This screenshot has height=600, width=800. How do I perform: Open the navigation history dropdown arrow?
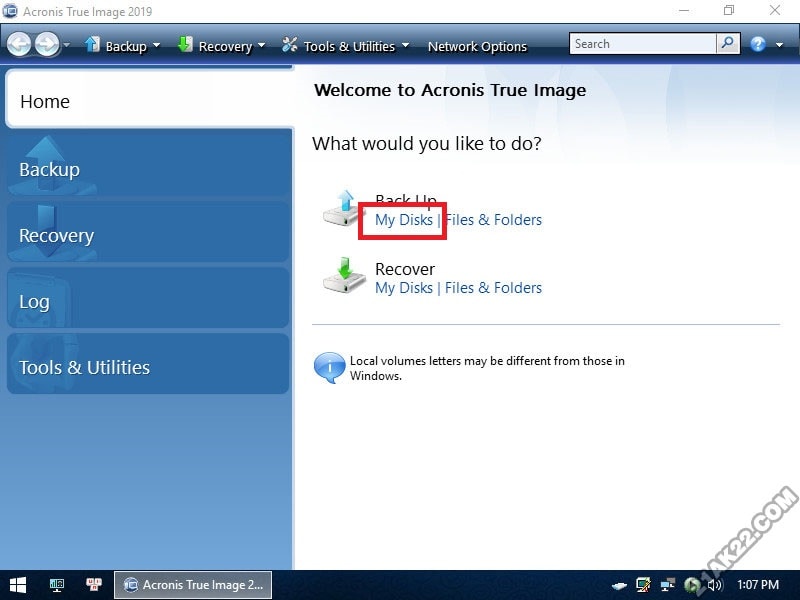click(x=67, y=45)
